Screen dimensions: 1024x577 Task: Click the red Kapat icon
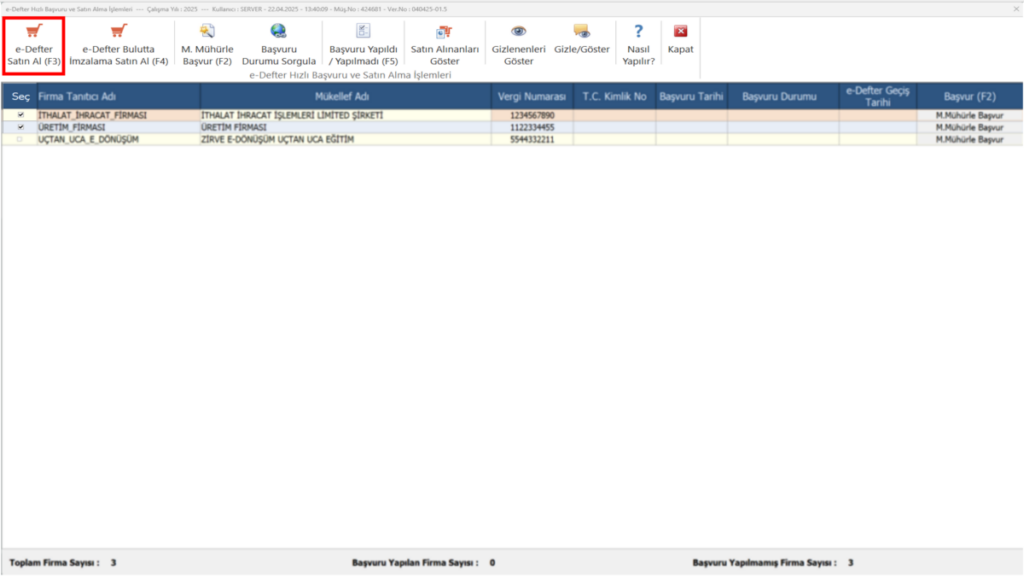click(680, 31)
